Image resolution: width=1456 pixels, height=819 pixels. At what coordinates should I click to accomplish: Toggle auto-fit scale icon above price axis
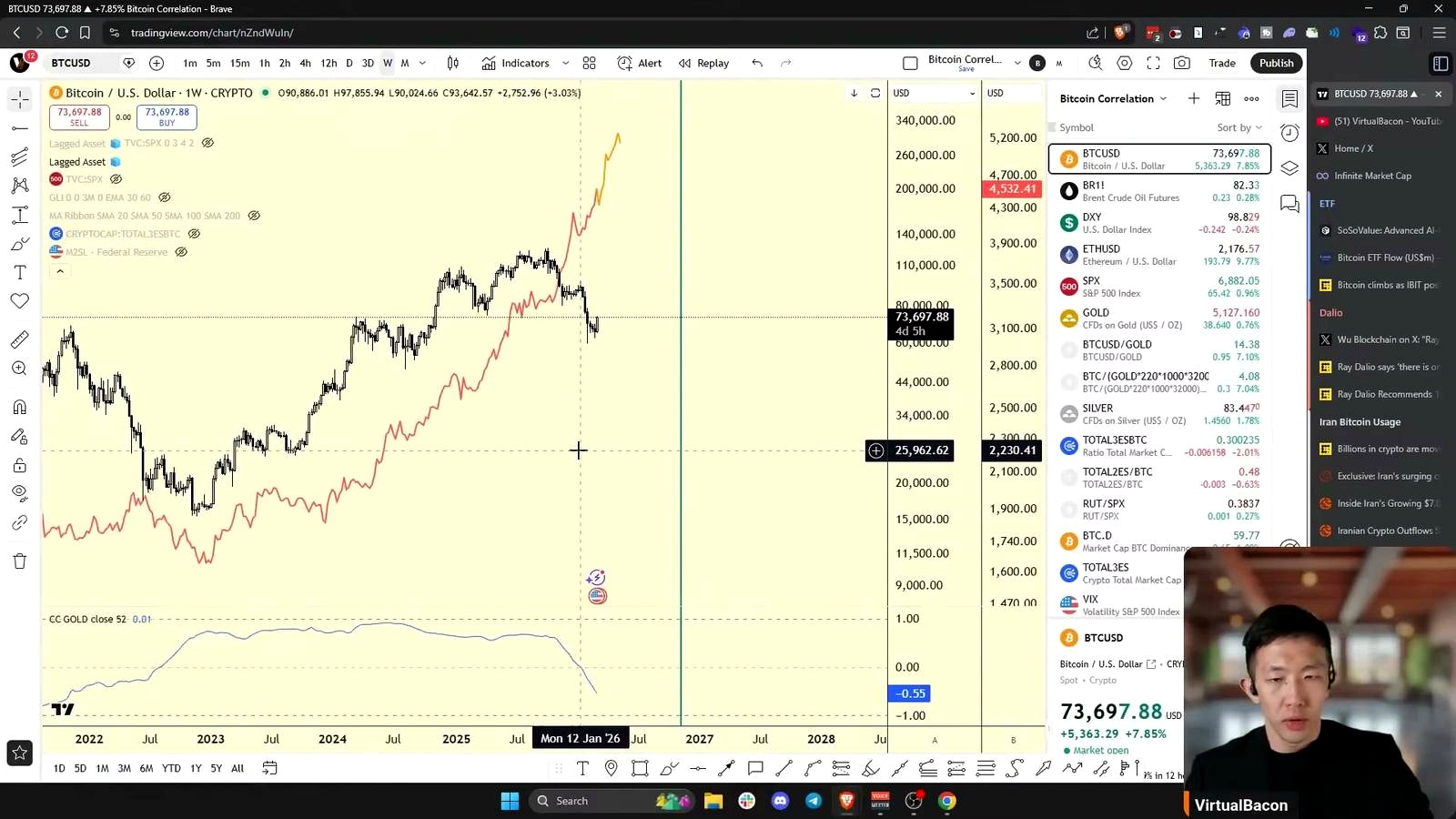(x=875, y=93)
